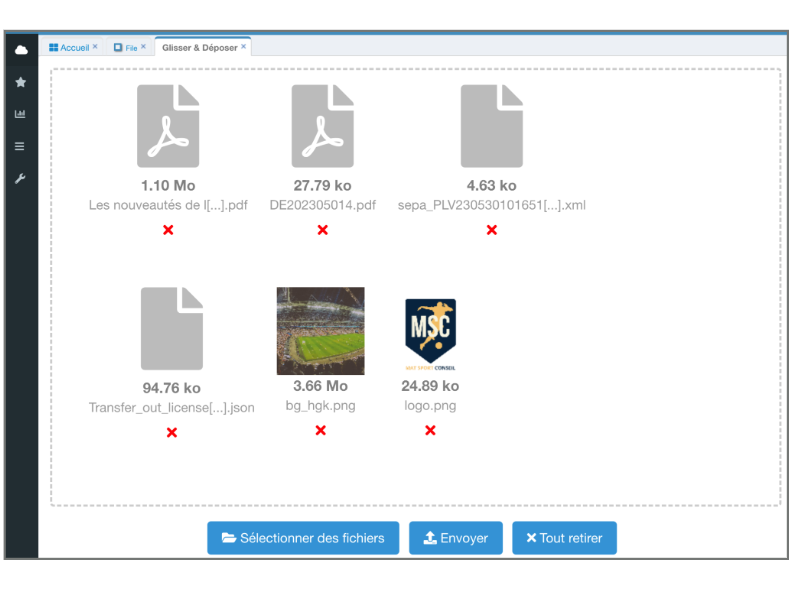Open the favorites star icon
Screen dimensions: 798x613
[x=20, y=82]
